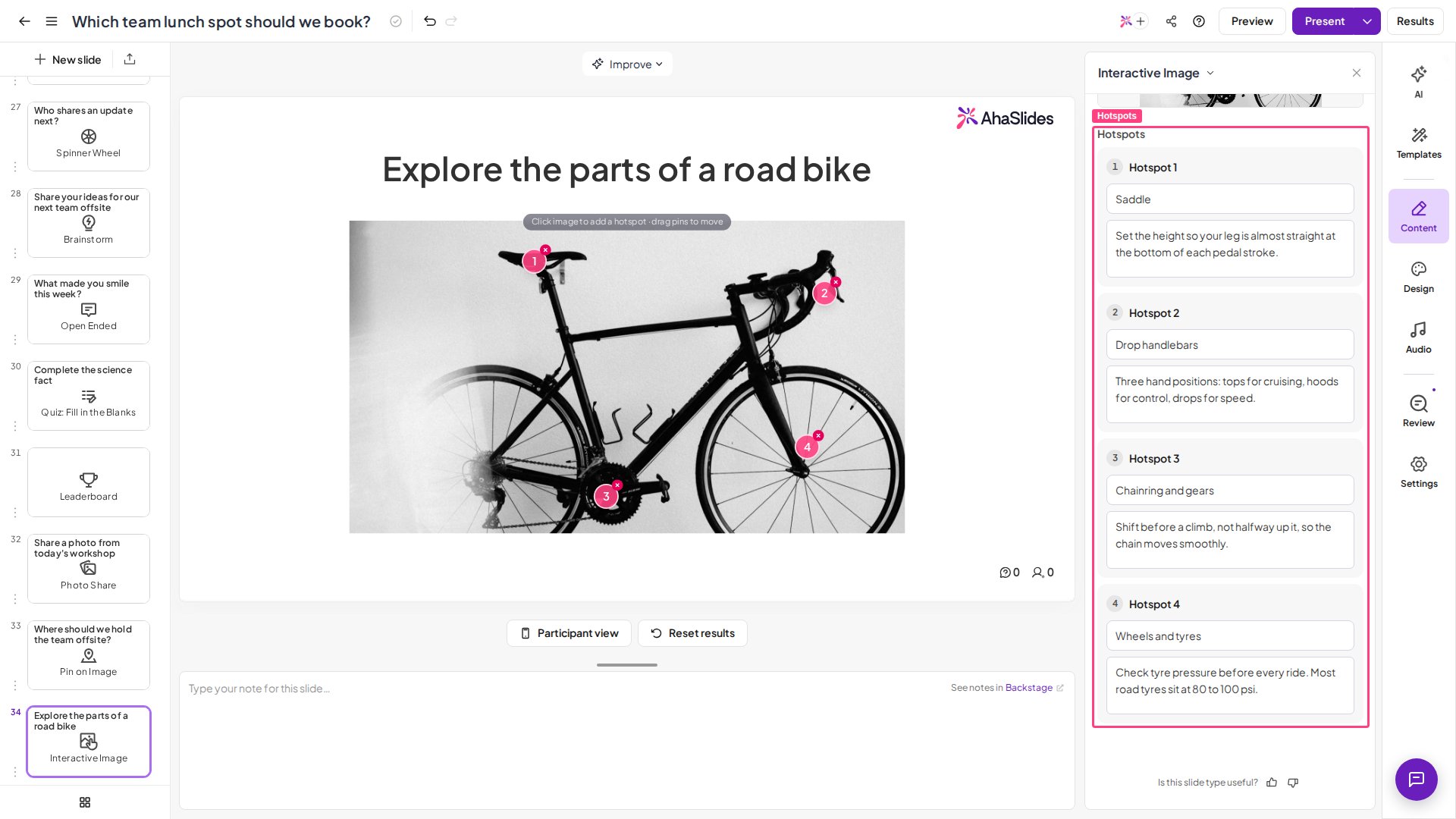Remove hotspot pin 1 with its x
This screenshot has width=1456, height=819.
[545, 249]
